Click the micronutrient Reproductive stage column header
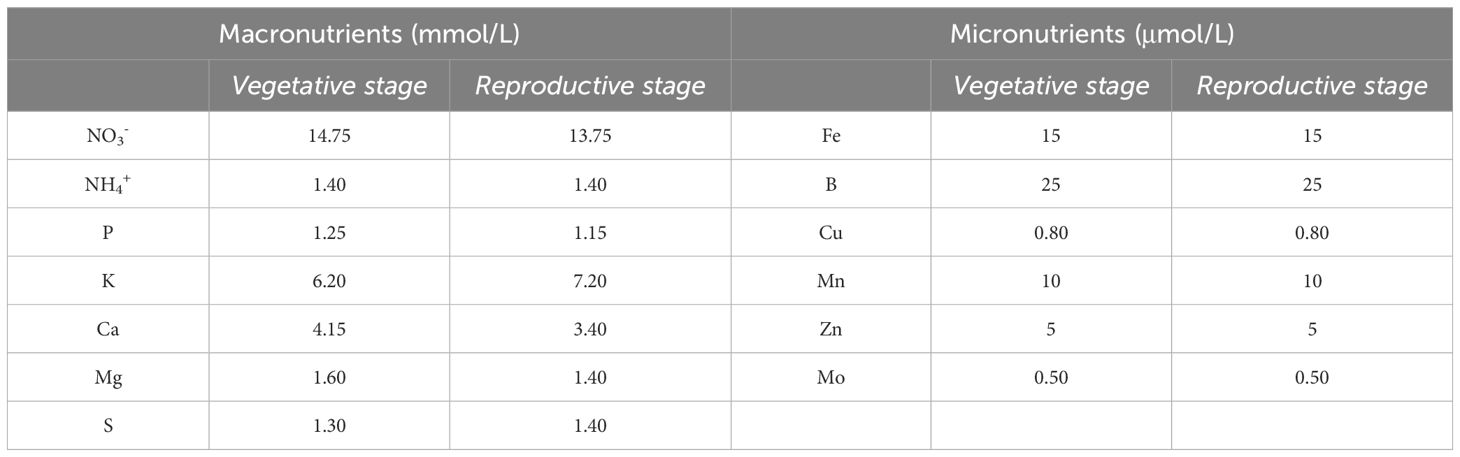 1312,86
